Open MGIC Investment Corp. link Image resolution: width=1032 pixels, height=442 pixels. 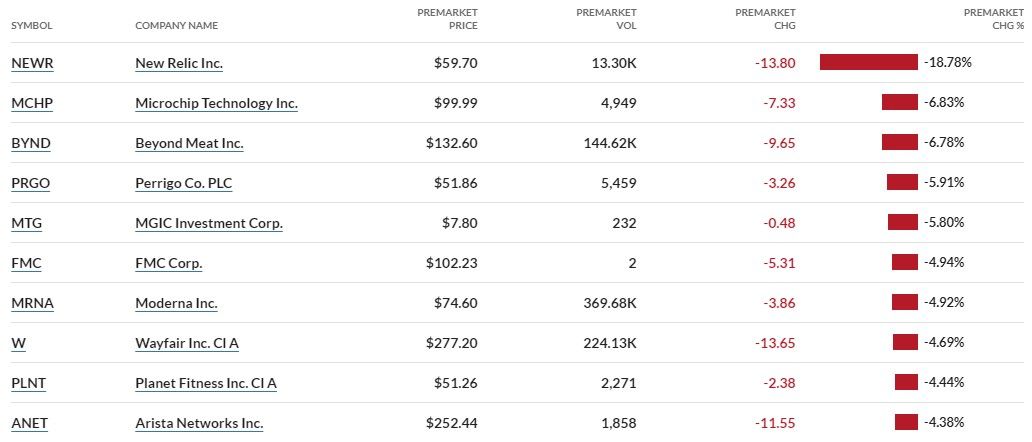click(x=209, y=223)
